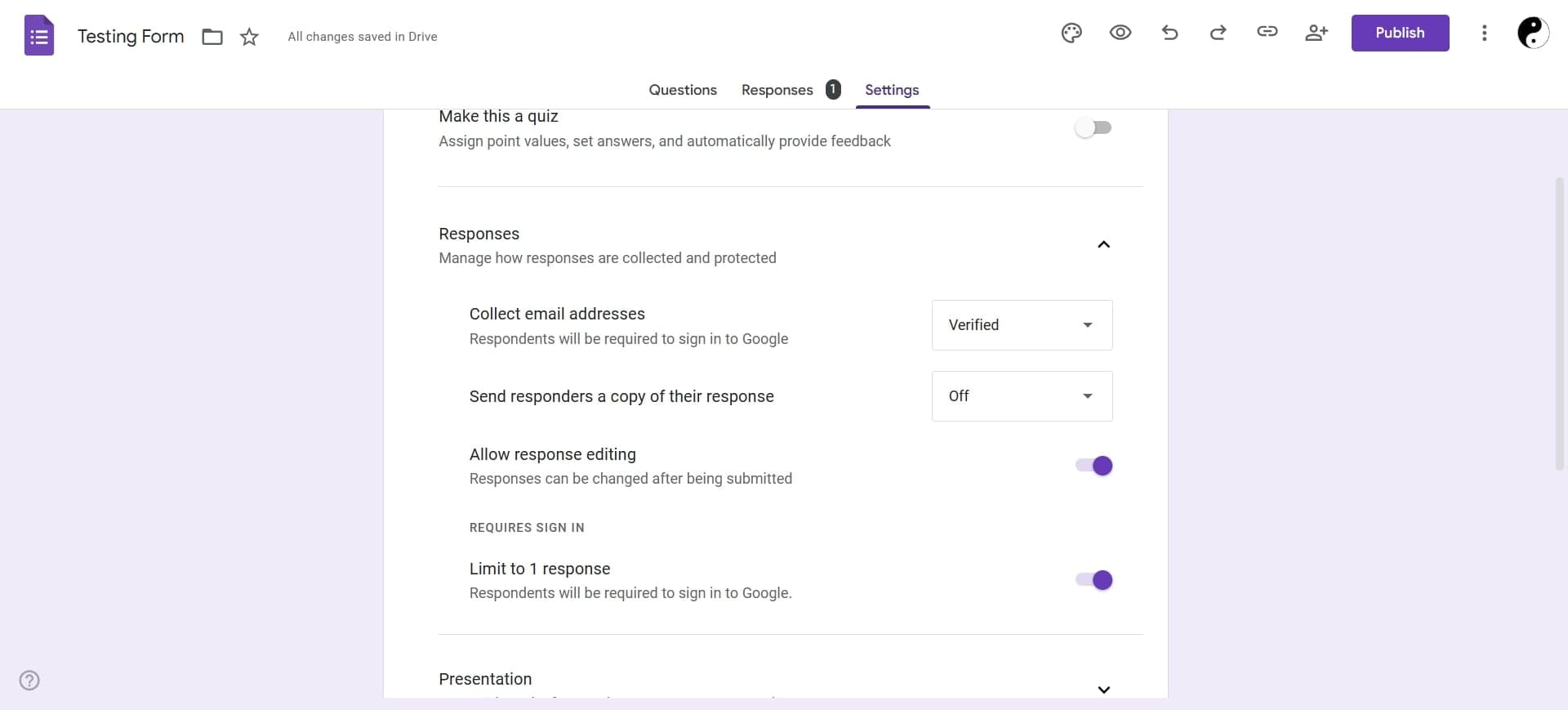Copy responder link icon
This screenshot has width=1568, height=710.
pos(1267,32)
